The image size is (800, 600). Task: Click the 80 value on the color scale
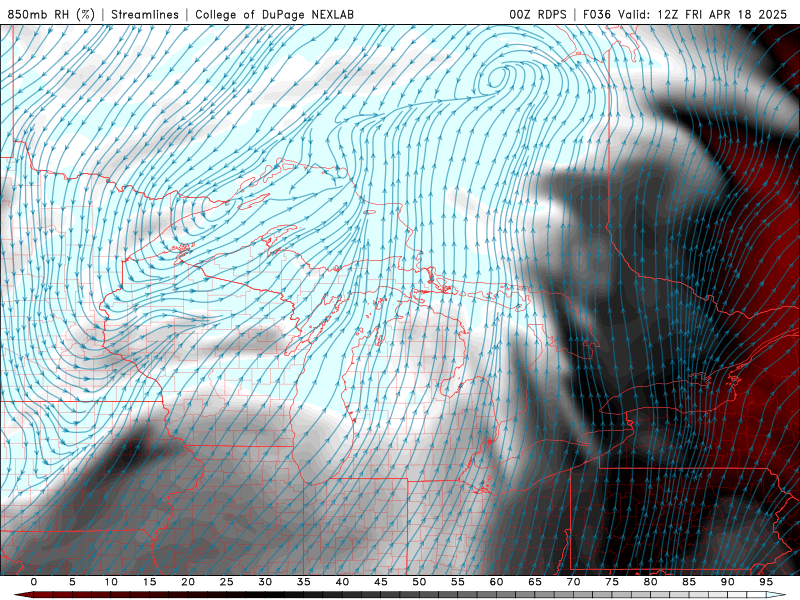click(x=650, y=582)
